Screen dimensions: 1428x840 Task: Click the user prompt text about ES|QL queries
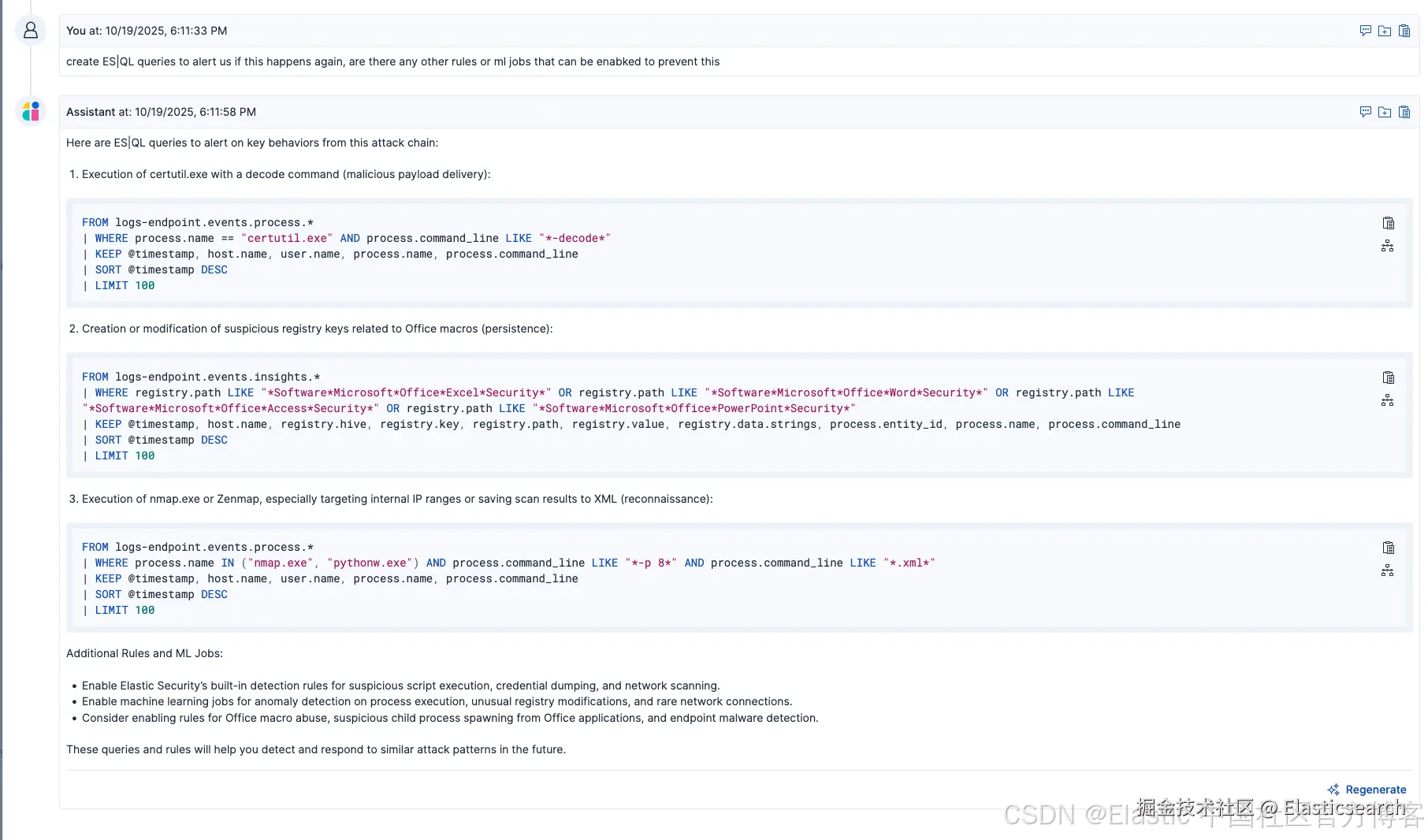point(392,61)
